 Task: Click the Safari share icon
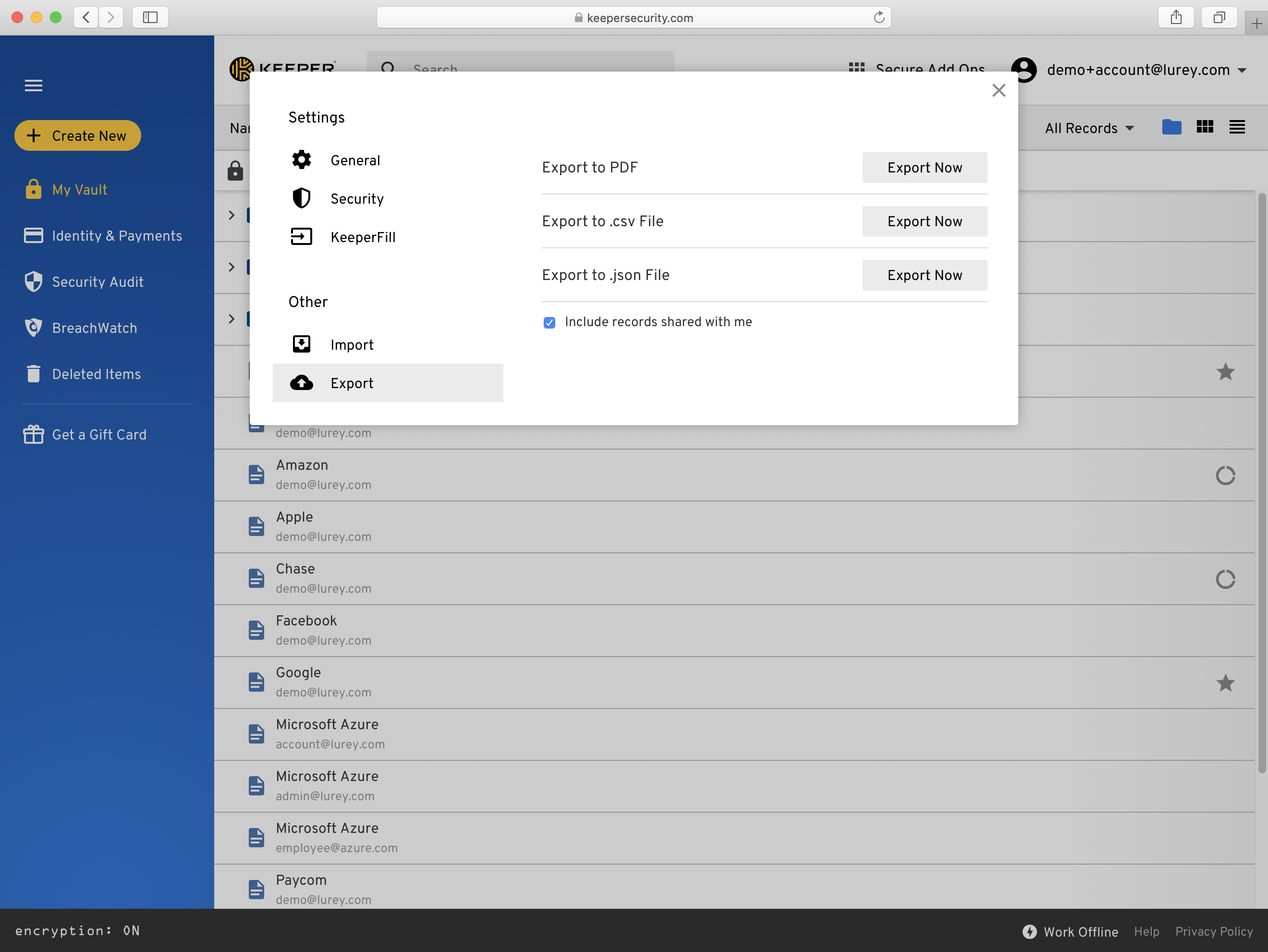point(1176,17)
